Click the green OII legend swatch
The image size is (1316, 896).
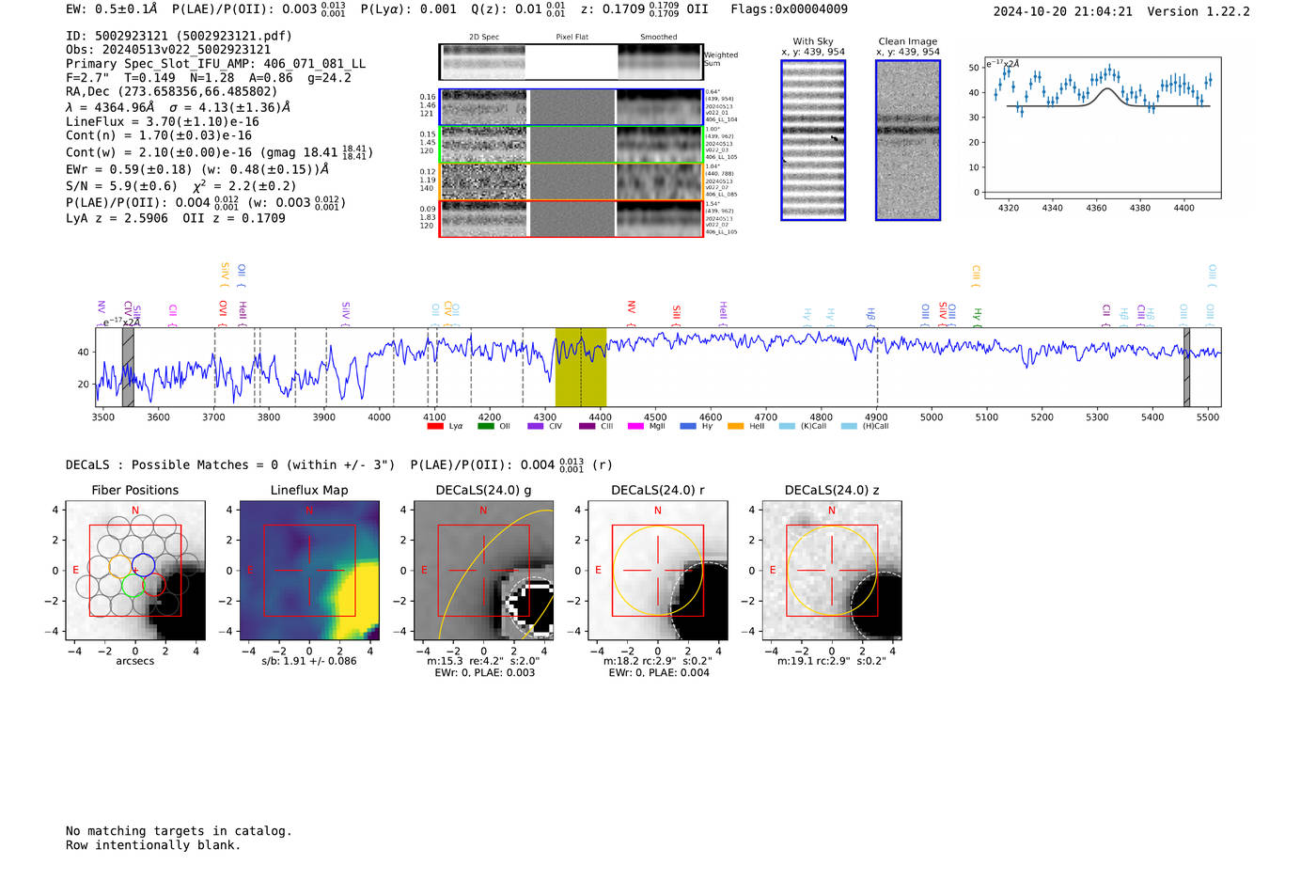coord(485,426)
